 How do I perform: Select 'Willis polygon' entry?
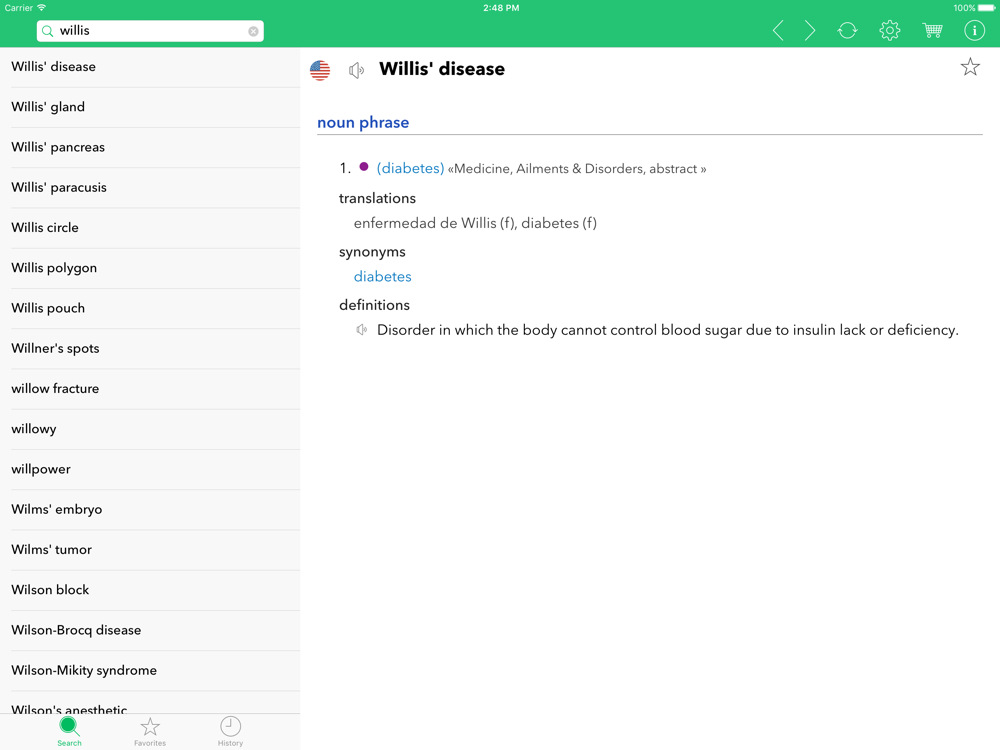coord(150,268)
